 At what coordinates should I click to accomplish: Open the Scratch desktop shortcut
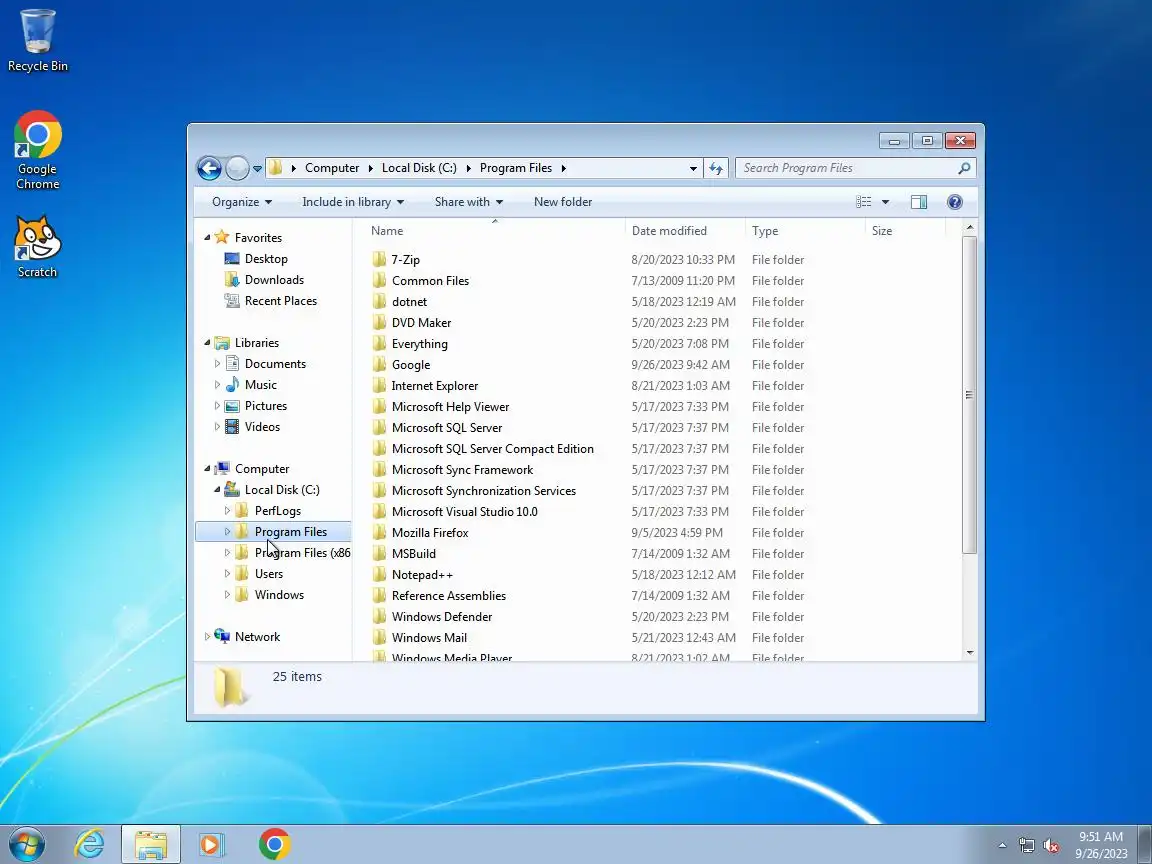(x=37, y=247)
